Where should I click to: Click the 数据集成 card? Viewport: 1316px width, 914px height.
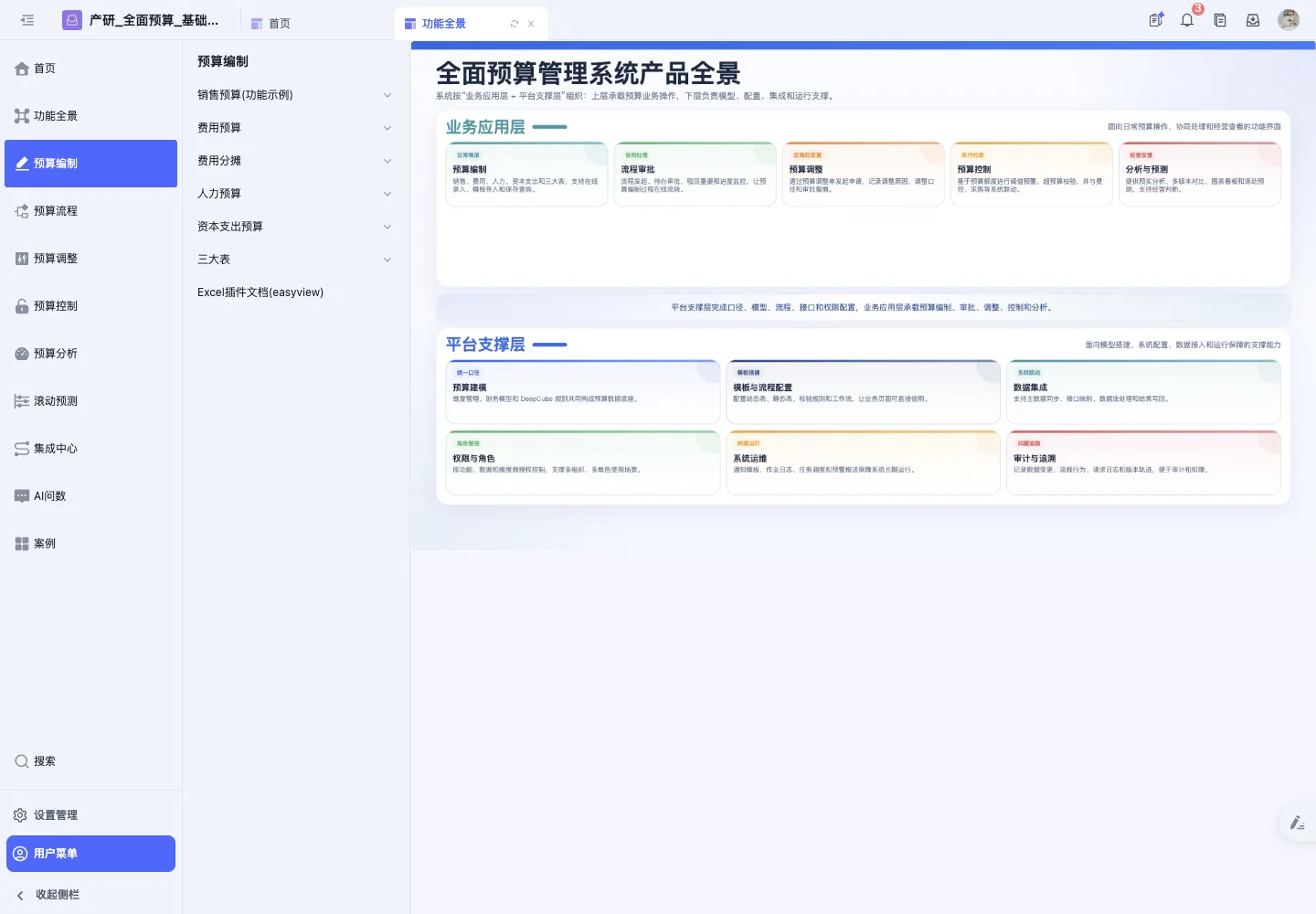[x=1143, y=392]
